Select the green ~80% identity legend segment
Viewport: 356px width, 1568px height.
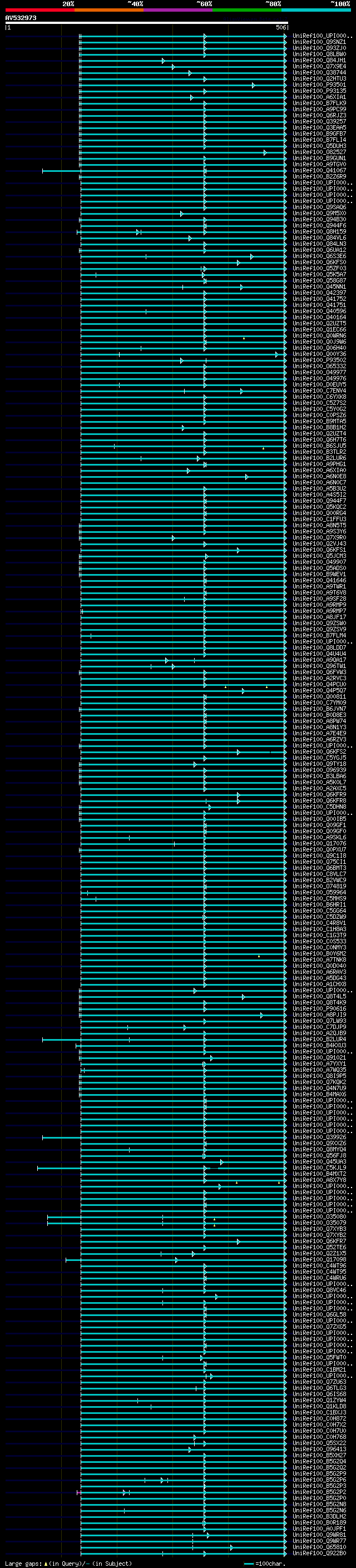(x=247, y=10)
